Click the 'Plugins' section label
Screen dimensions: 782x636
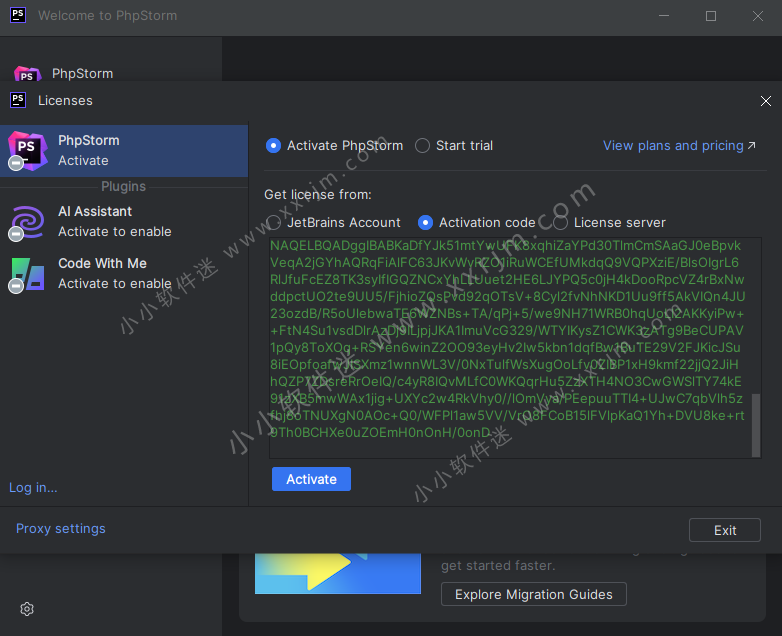123,187
